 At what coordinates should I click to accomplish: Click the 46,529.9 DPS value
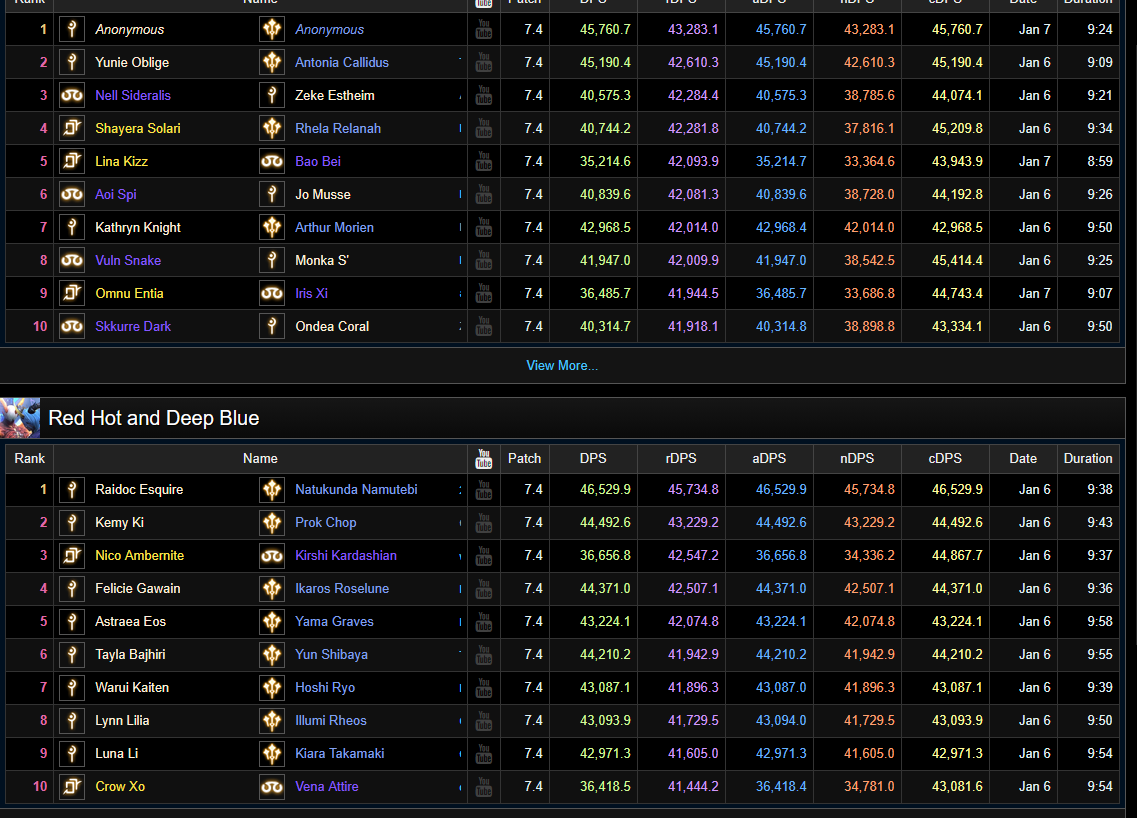[605, 489]
